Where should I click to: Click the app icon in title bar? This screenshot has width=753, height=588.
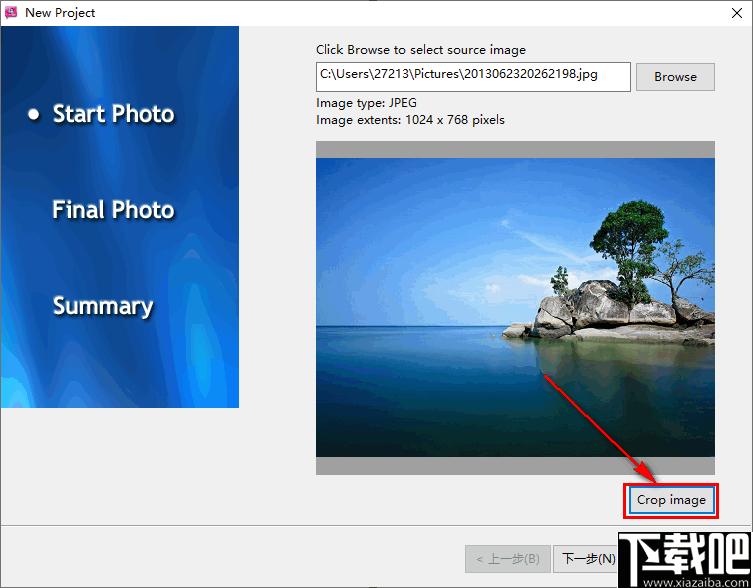(x=11, y=12)
